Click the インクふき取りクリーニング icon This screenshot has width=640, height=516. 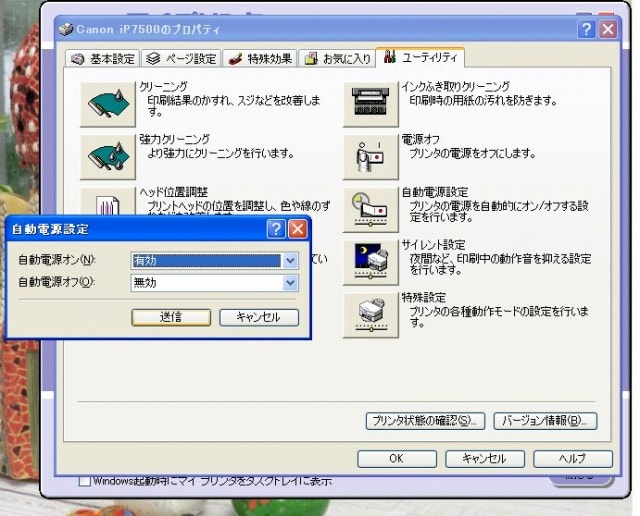[370, 103]
